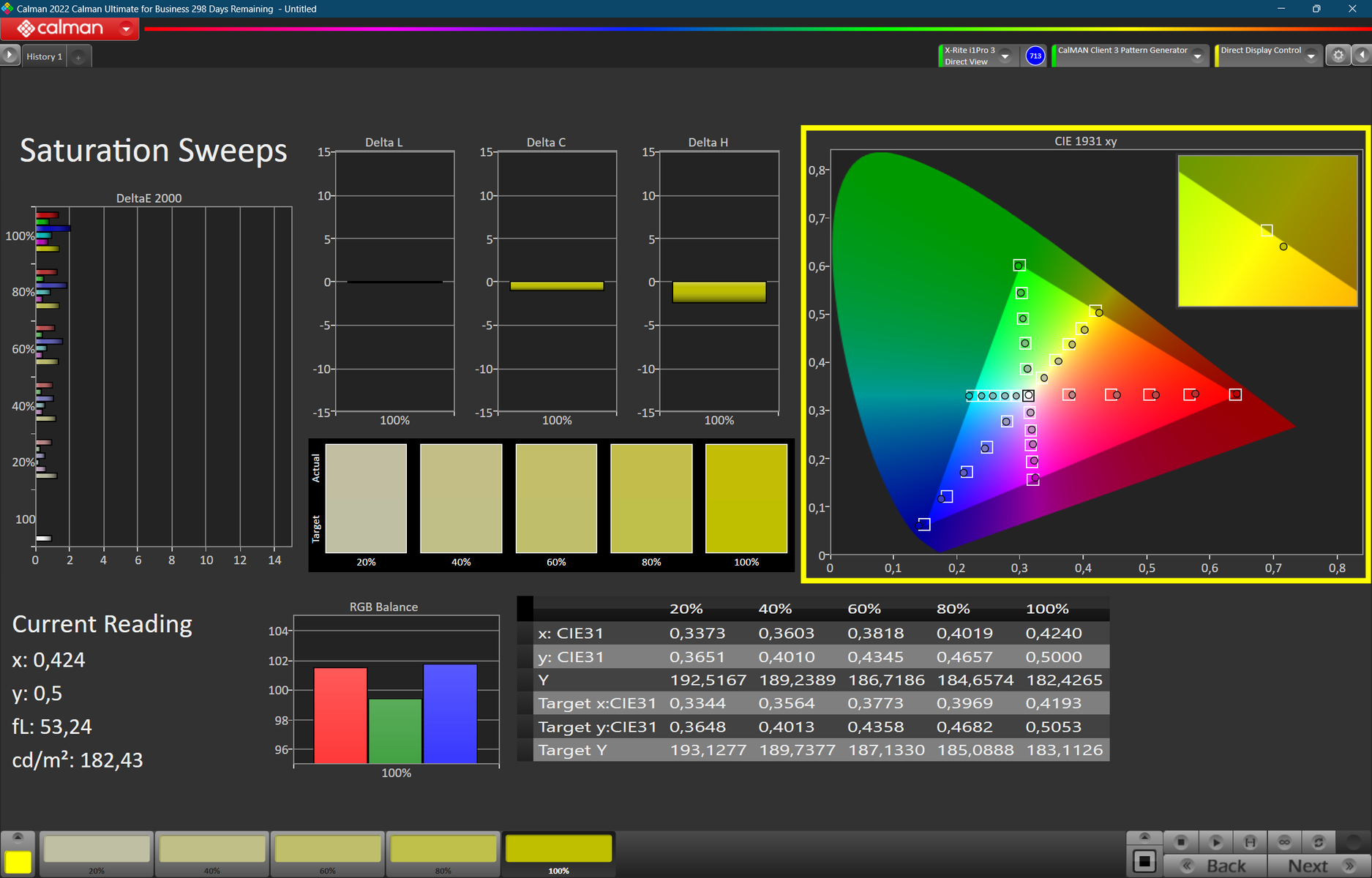Image resolution: width=1372 pixels, height=878 pixels.
Task: Collapse the right panel arrow icon
Action: pyautogui.click(x=1362, y=56)
